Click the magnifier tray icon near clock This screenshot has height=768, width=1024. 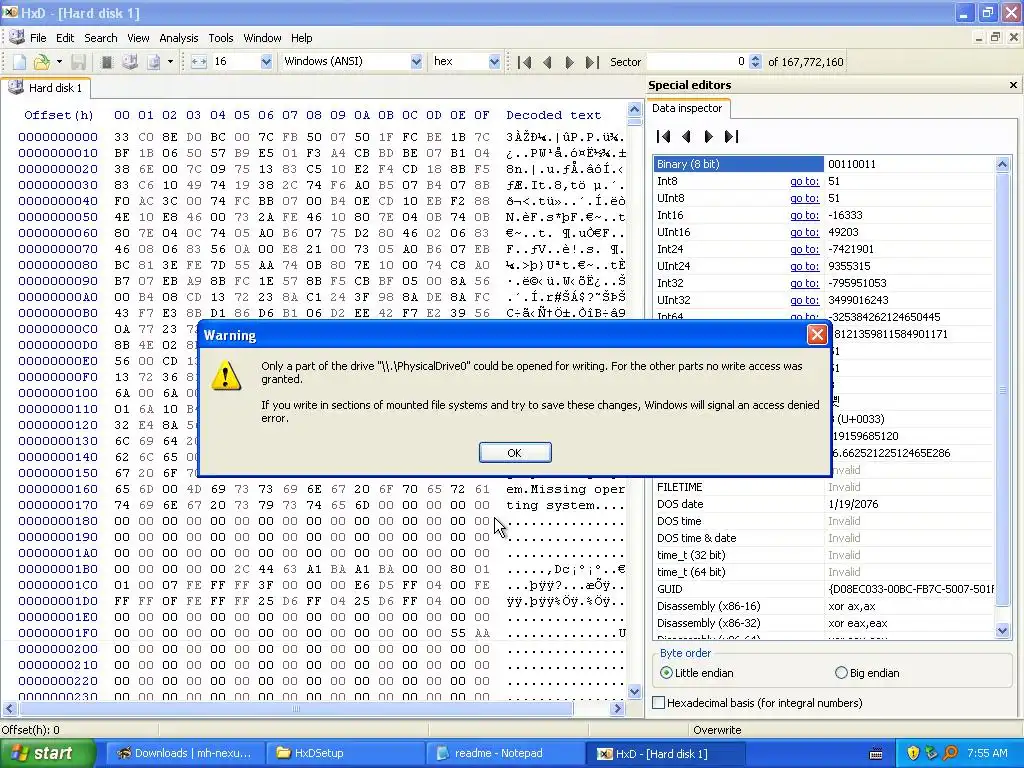(950, 753)
